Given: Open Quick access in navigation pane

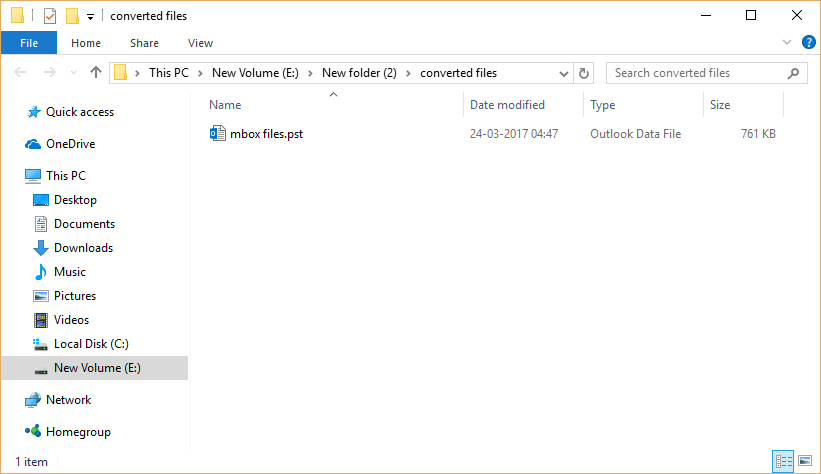Looking at the screenshot, I should pos(80,112).
